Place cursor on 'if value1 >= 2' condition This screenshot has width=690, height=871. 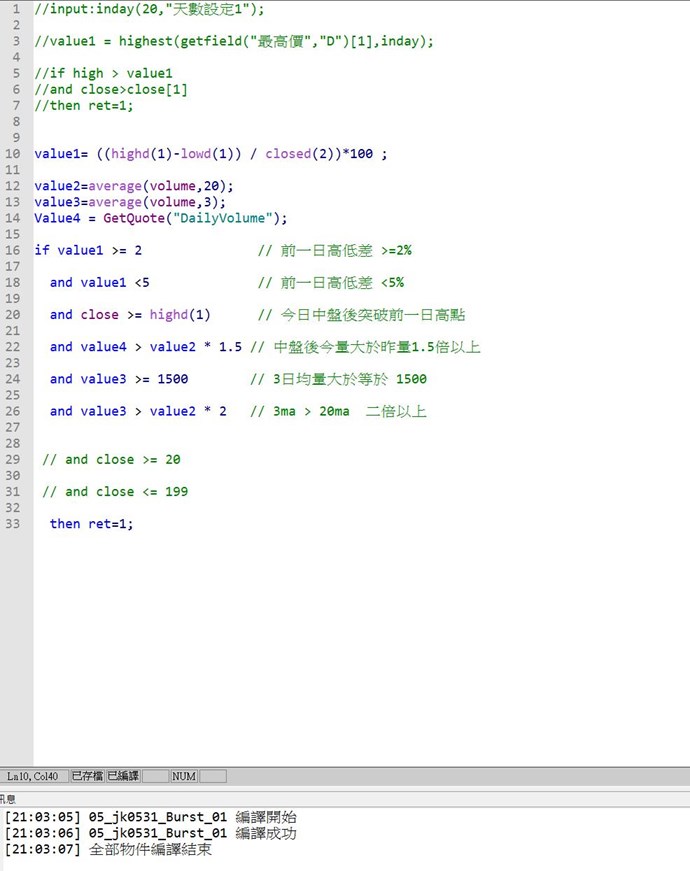(88, 250)
